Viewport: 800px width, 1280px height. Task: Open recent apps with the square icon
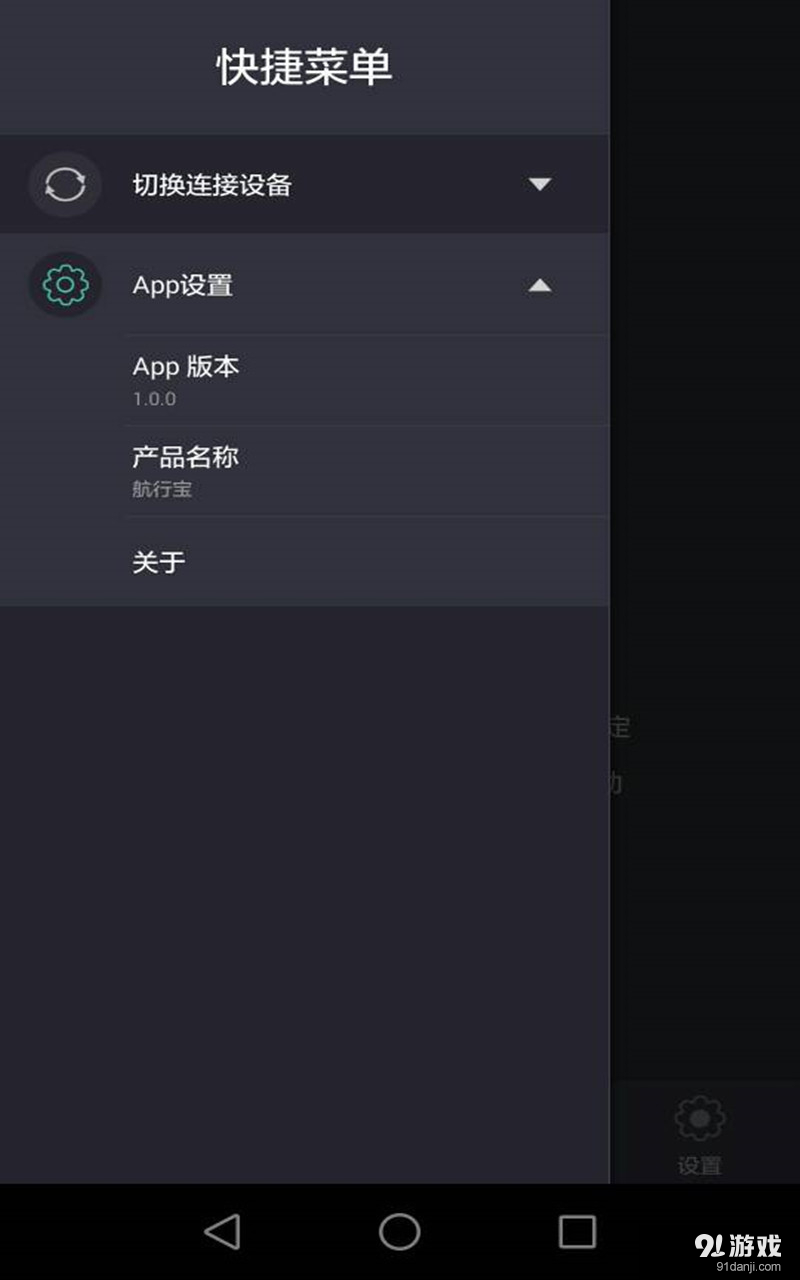point(572,1232)
